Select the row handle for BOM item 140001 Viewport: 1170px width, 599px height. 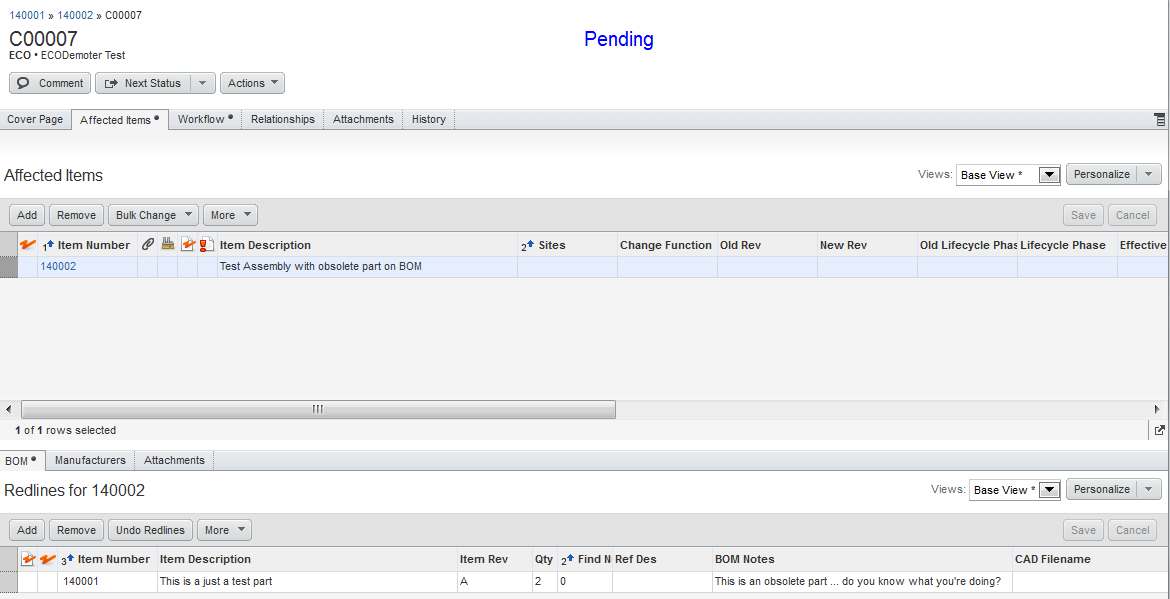(x=9, y=581)
